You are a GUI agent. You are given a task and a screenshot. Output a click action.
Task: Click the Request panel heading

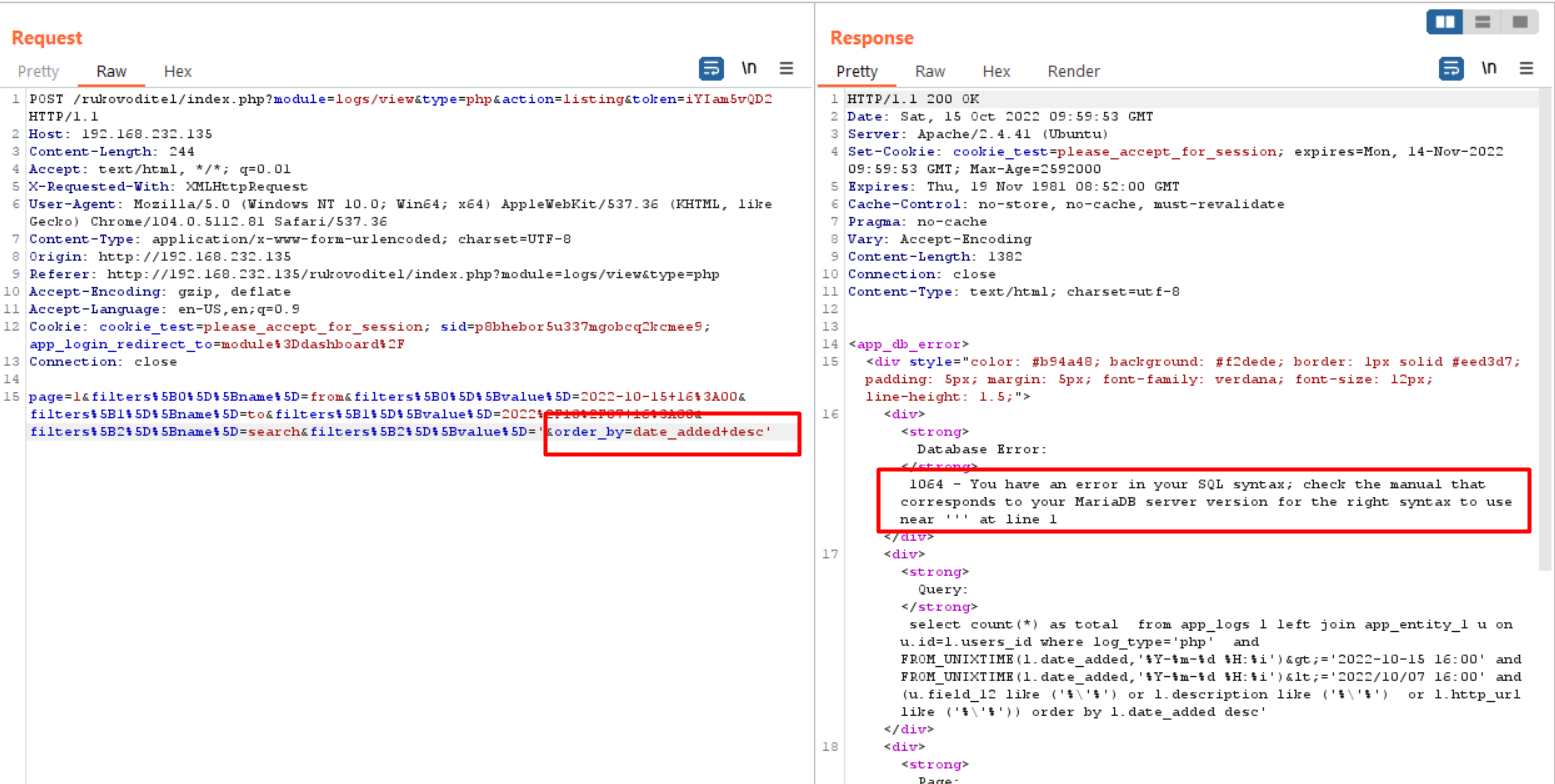click(47, 38)
